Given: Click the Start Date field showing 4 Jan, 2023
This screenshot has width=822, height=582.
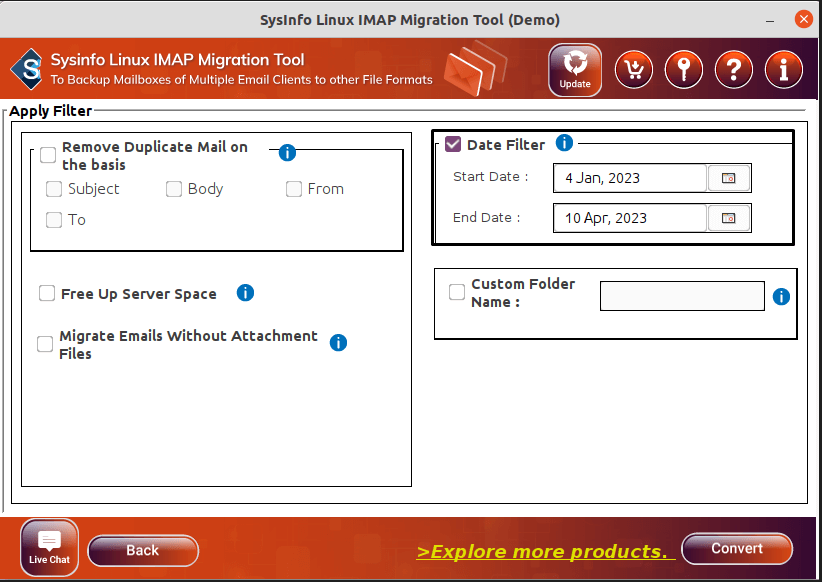Looking at the screenshot, I should (630, 178).
